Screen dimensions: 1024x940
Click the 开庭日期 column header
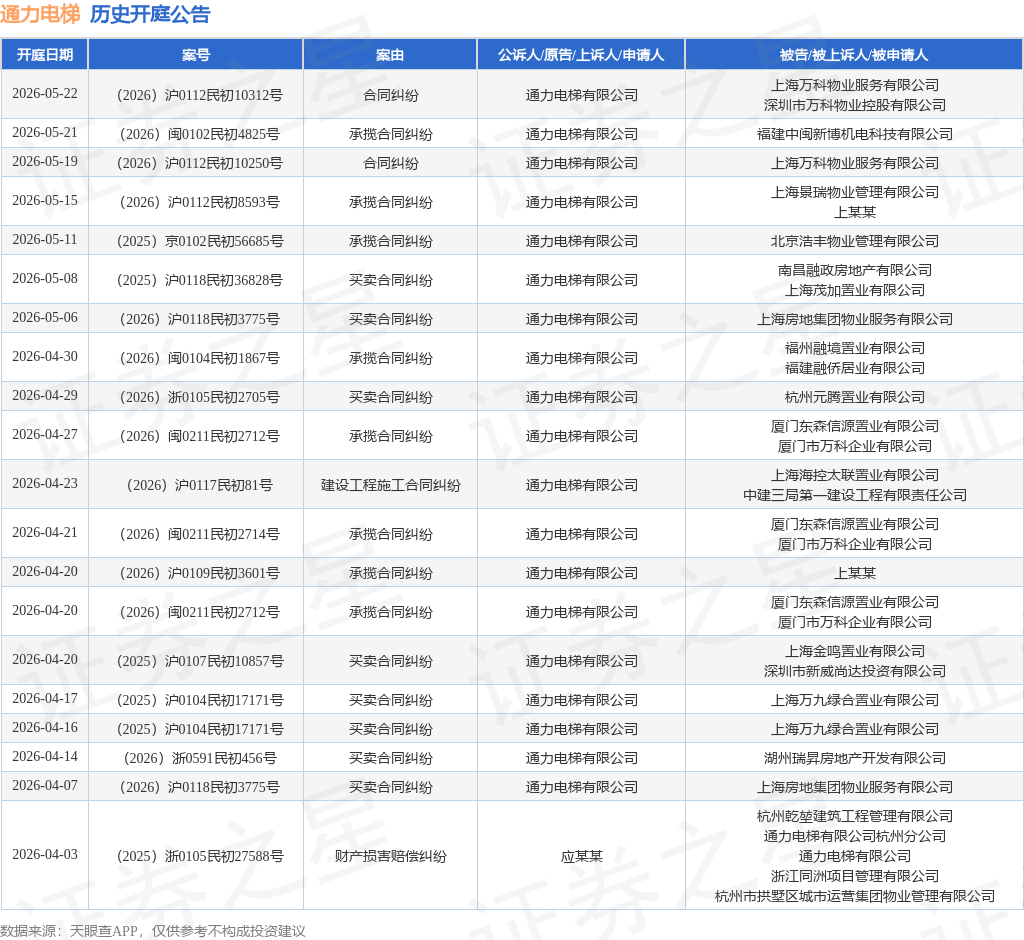[44, 55]
